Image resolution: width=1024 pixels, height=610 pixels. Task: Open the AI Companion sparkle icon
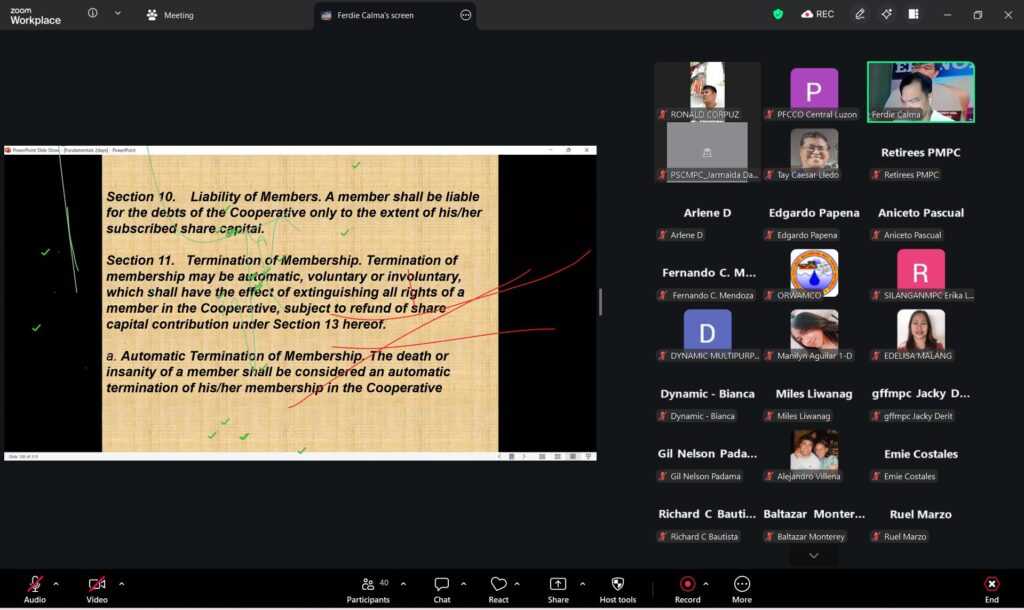[x=886, y=14]
